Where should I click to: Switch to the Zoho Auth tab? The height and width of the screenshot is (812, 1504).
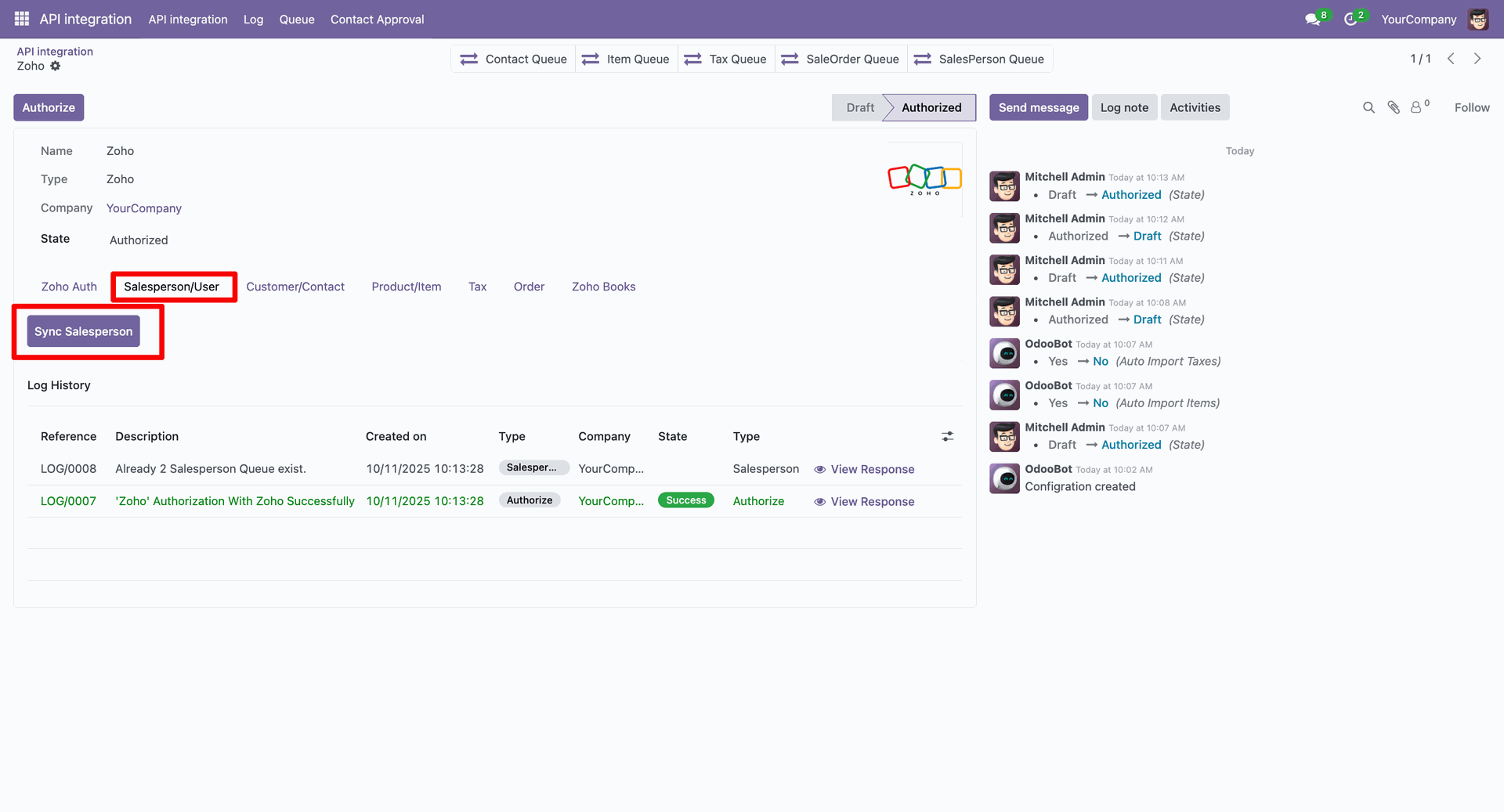tap(69, 287)
